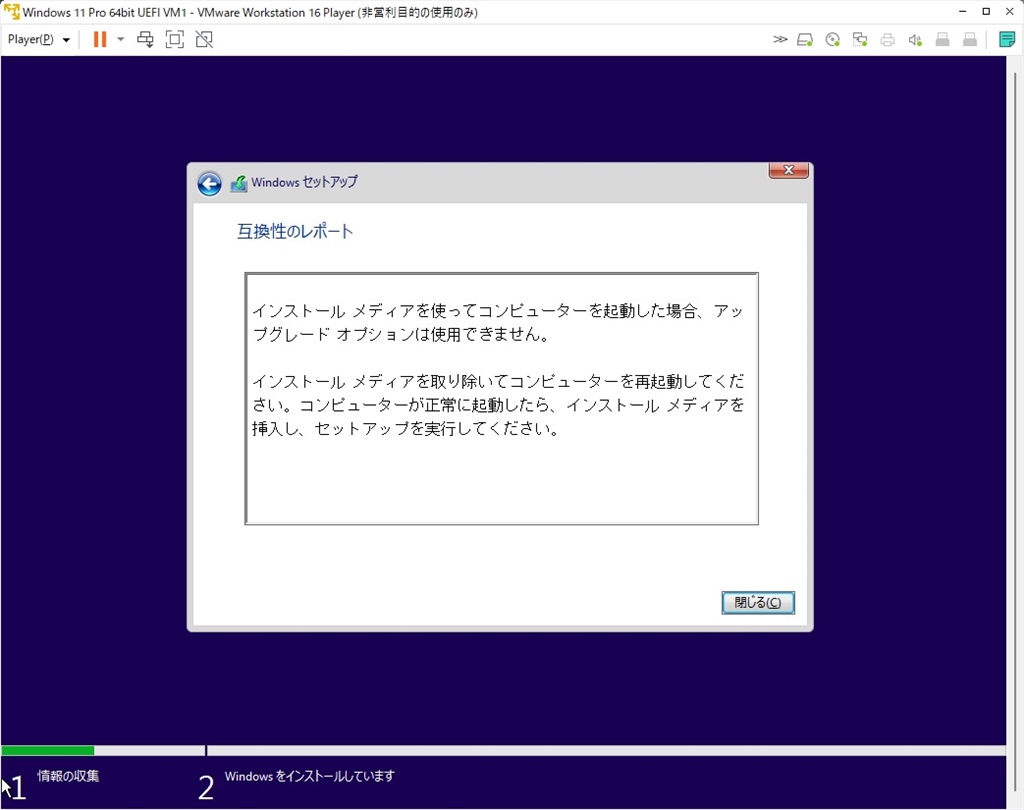
Task: Enter full screen mode
Action: click(x=174, y=39)
